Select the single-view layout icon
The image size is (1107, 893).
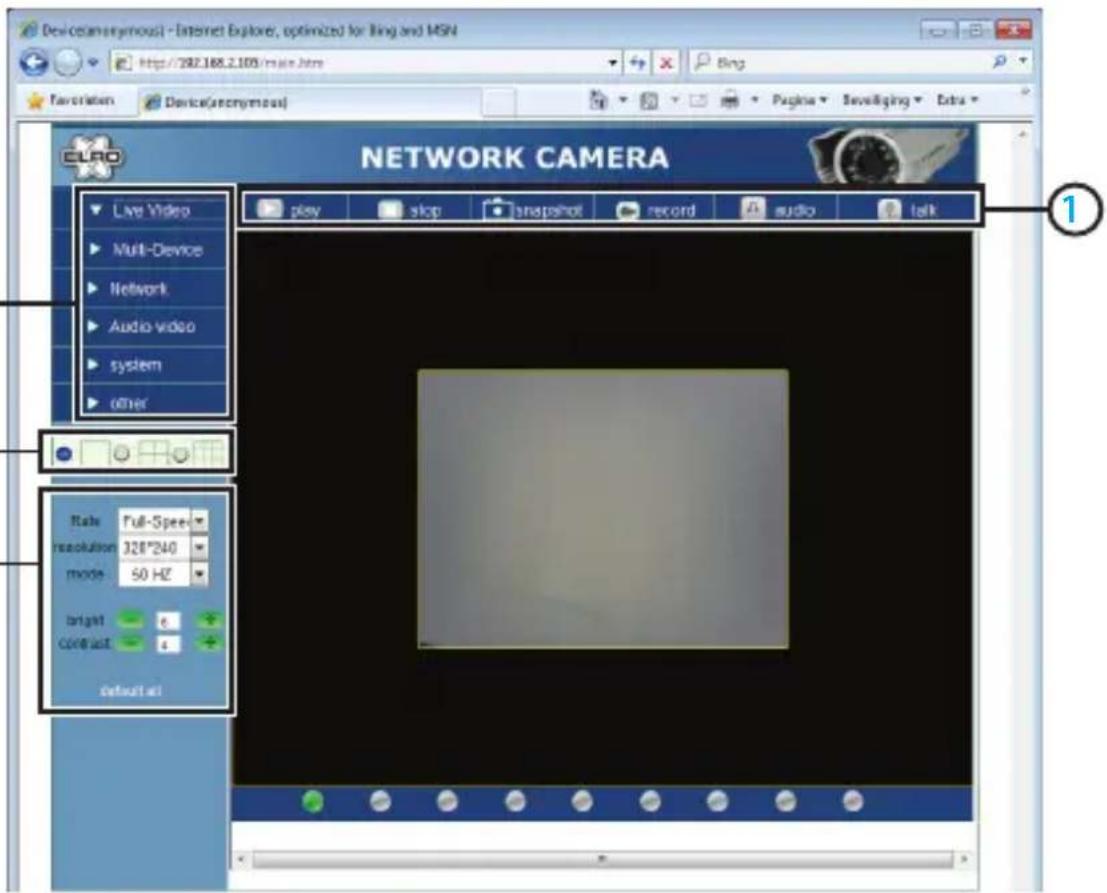click(x=95, y=453)
